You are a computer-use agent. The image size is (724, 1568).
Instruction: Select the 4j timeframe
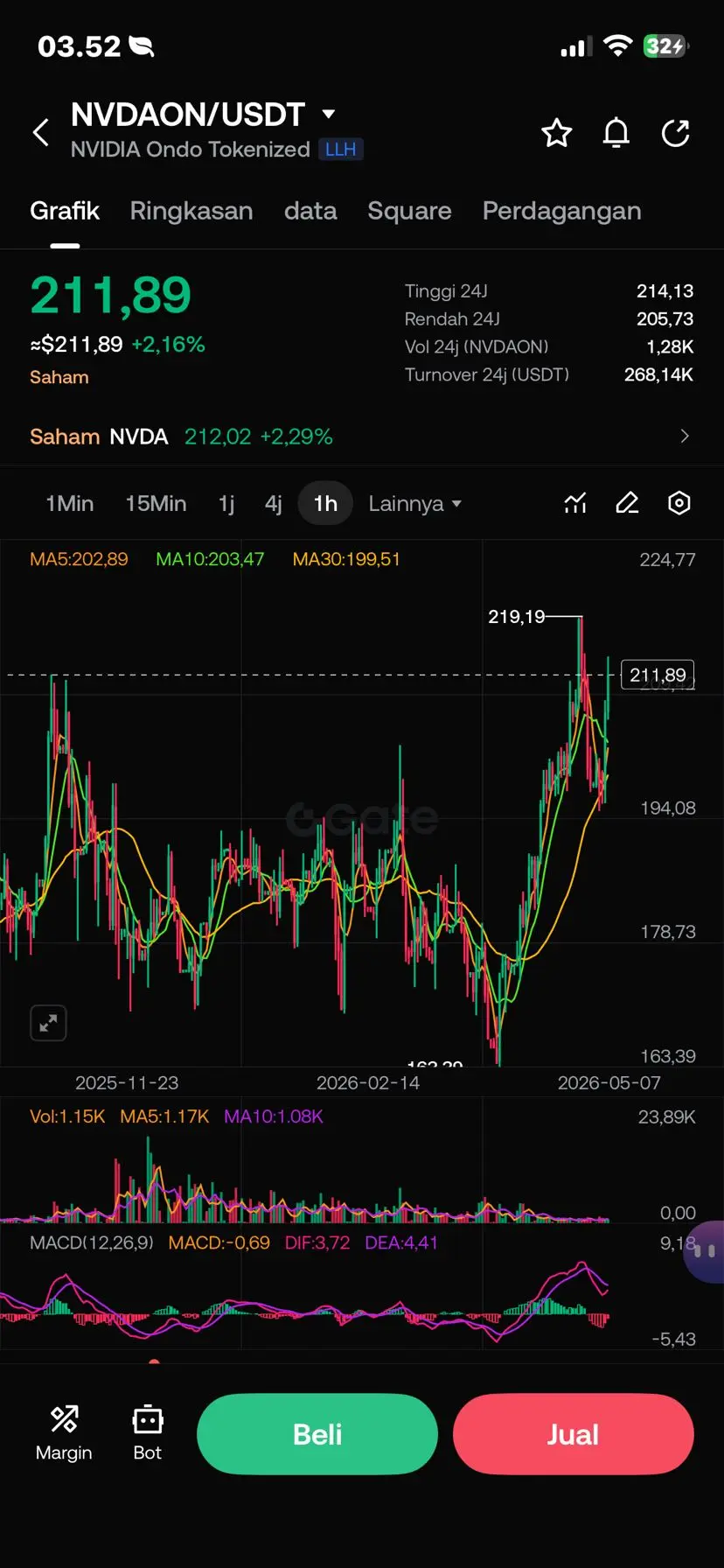[274, 504]
